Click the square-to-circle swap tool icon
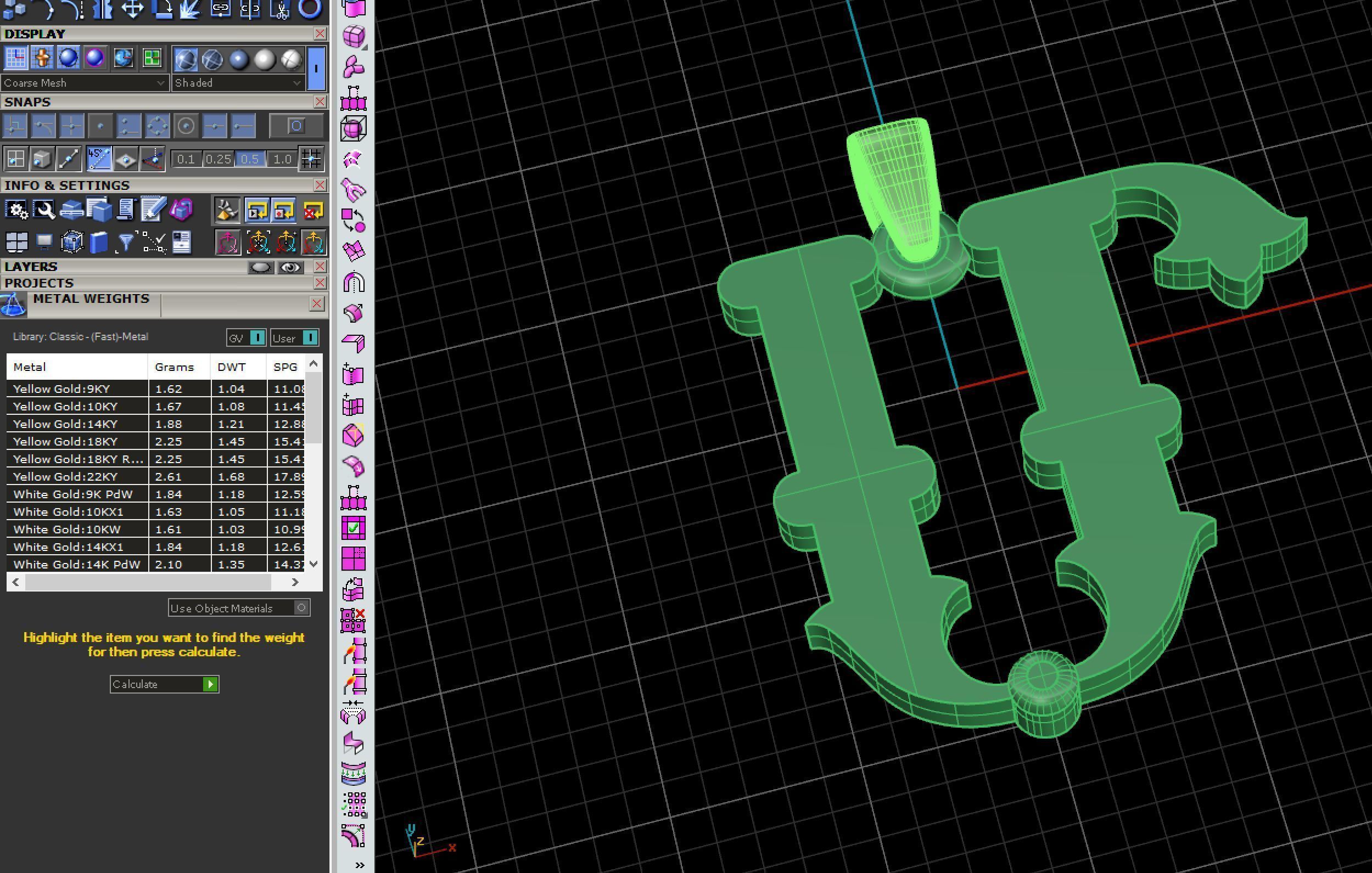 click(353, 221)
